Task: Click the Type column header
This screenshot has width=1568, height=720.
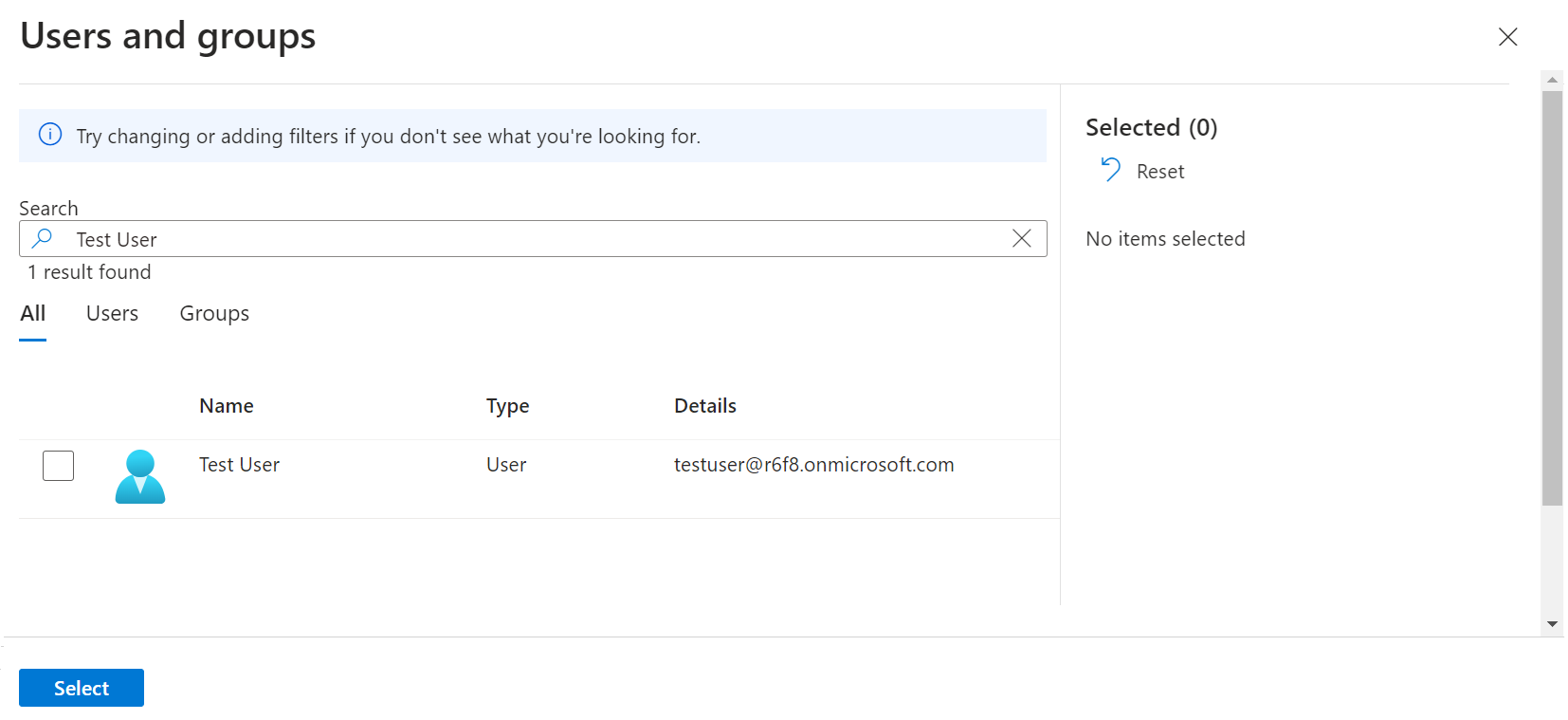Action: tap(507, 406)
